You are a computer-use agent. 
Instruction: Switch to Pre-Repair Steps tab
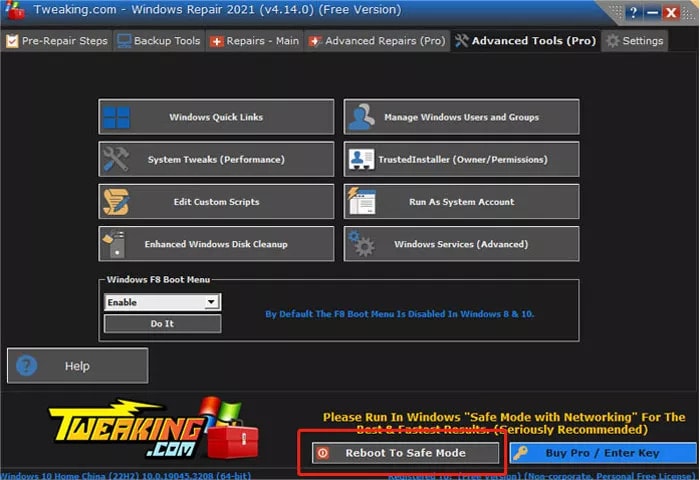pos(57,41)
